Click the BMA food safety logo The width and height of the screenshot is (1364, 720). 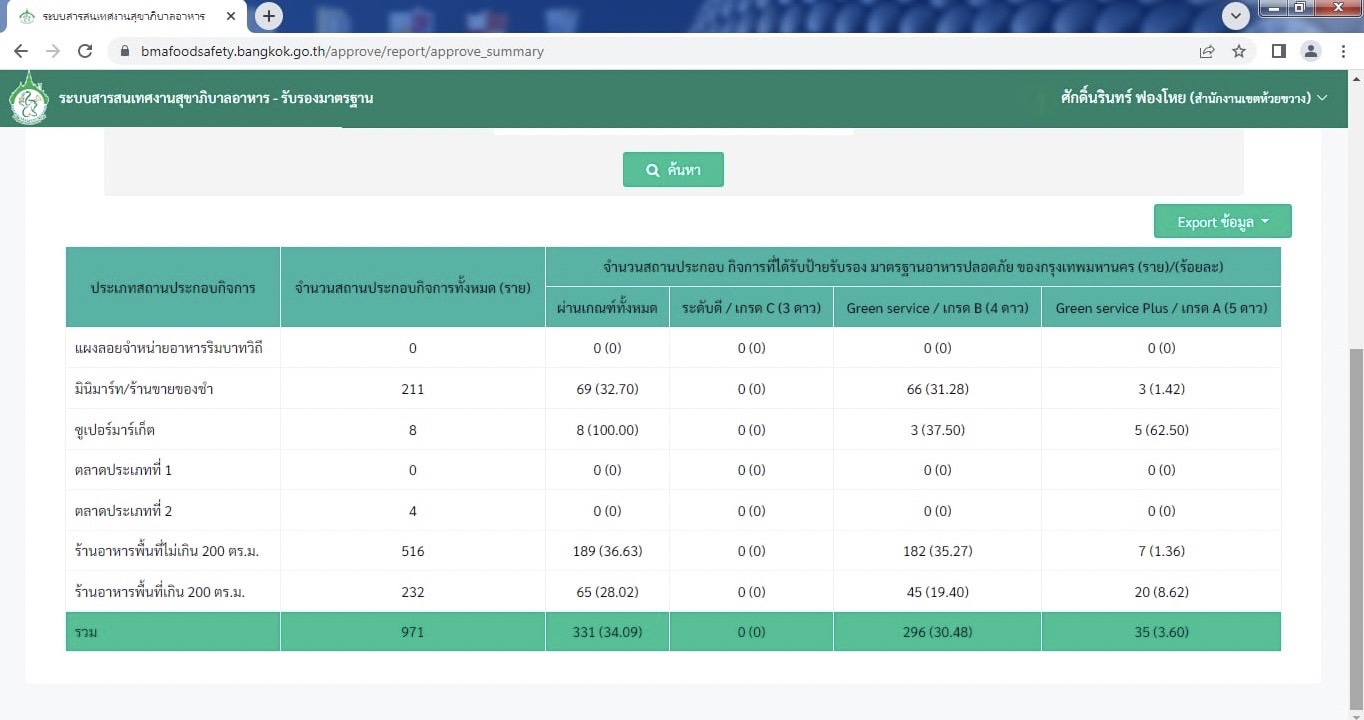28,98
